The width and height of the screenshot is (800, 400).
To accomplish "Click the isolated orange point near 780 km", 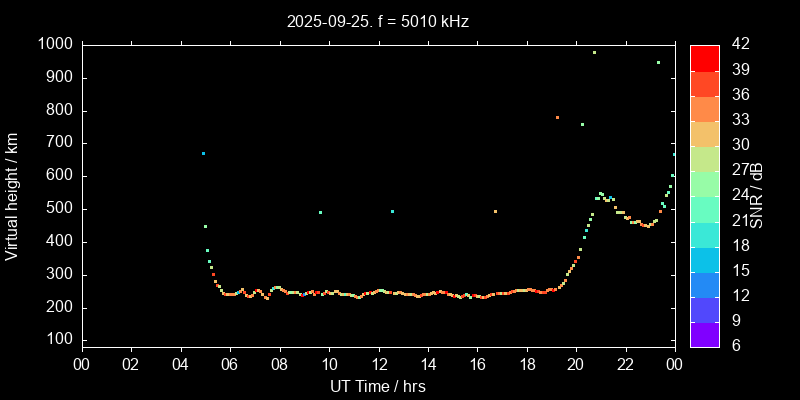I will tap(557, 117).
